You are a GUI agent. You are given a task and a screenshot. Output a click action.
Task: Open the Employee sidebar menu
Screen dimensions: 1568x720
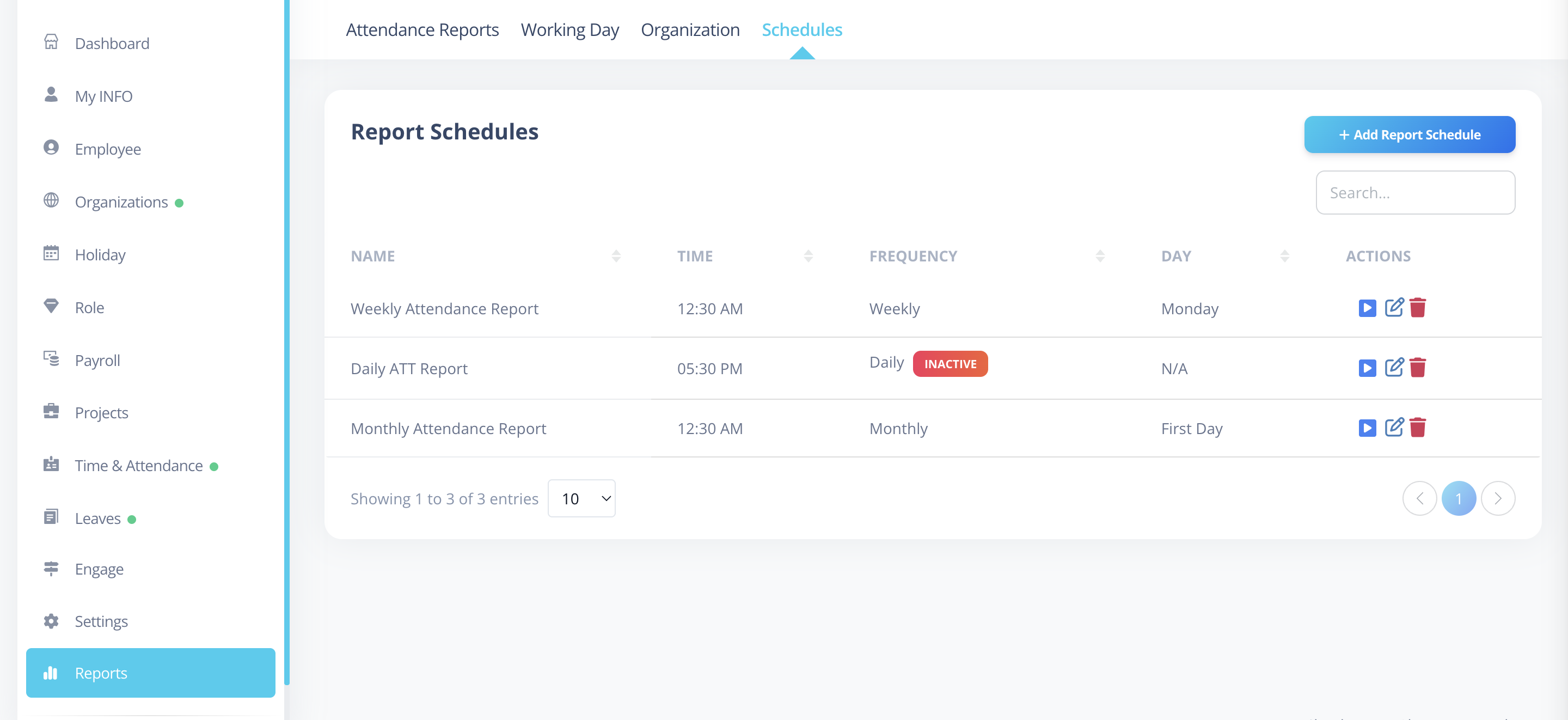(108, 149)
